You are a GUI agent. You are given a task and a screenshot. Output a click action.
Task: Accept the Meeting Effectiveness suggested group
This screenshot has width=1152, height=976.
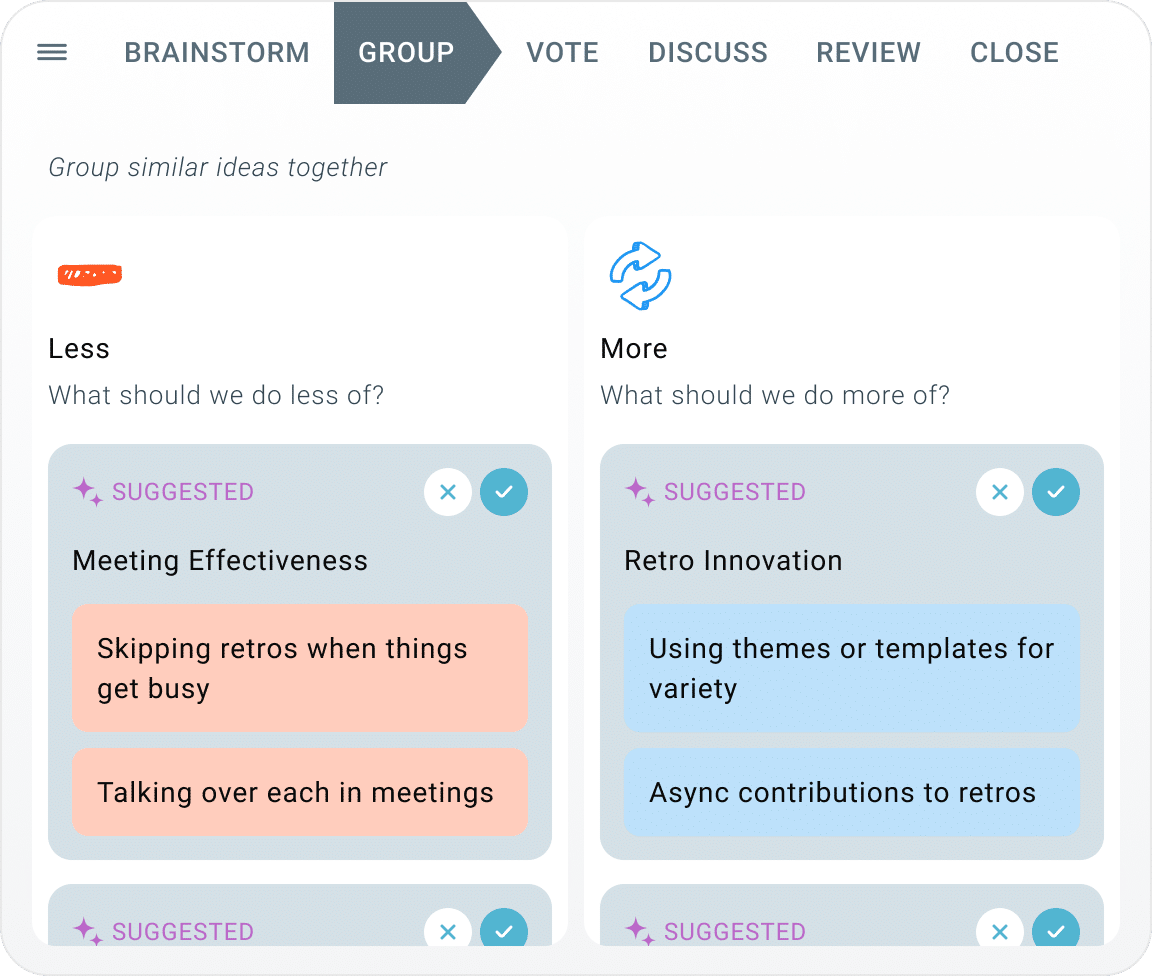[504, 492]
